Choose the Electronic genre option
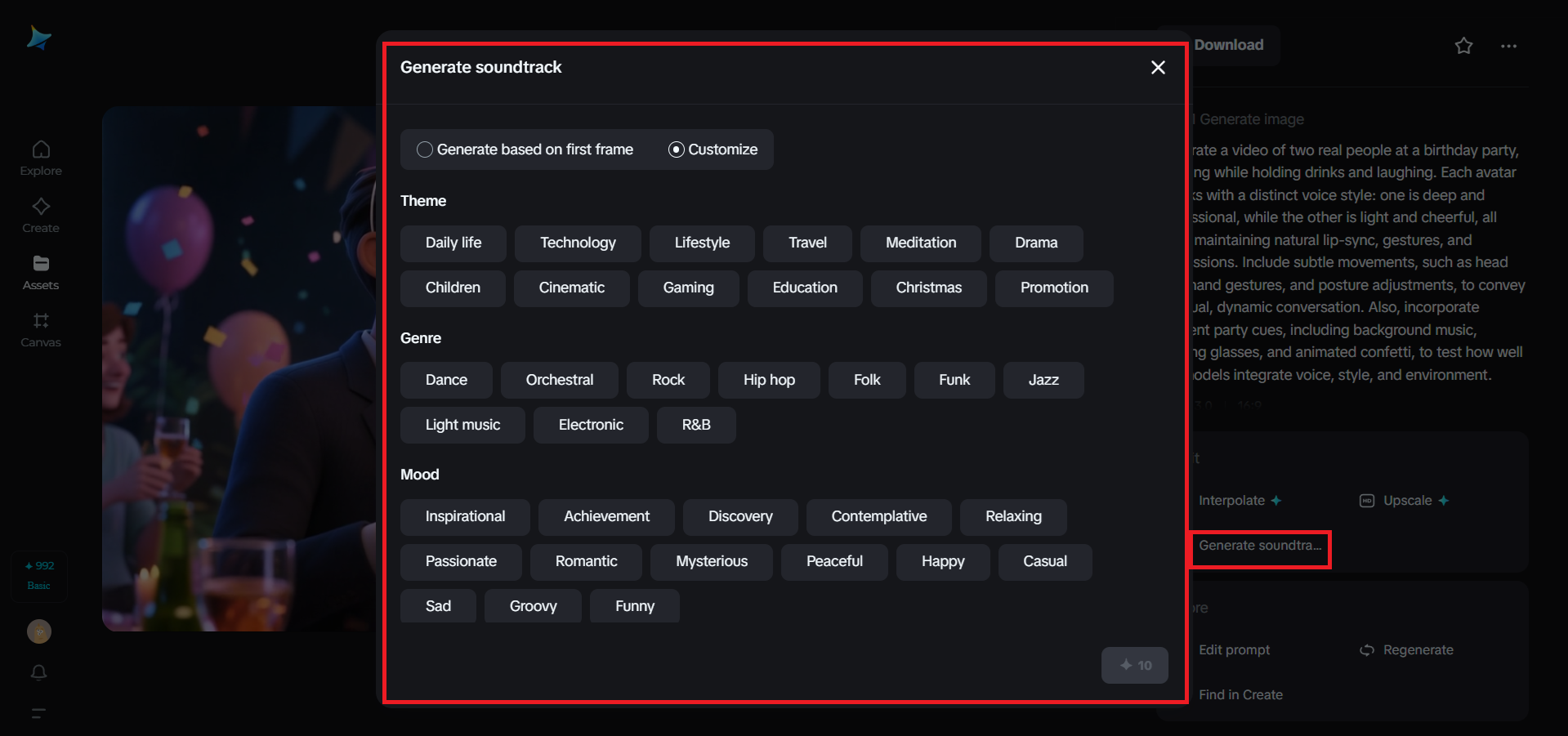The width and height of the screenshot is (1568, 736). click(x=591, y=425)
